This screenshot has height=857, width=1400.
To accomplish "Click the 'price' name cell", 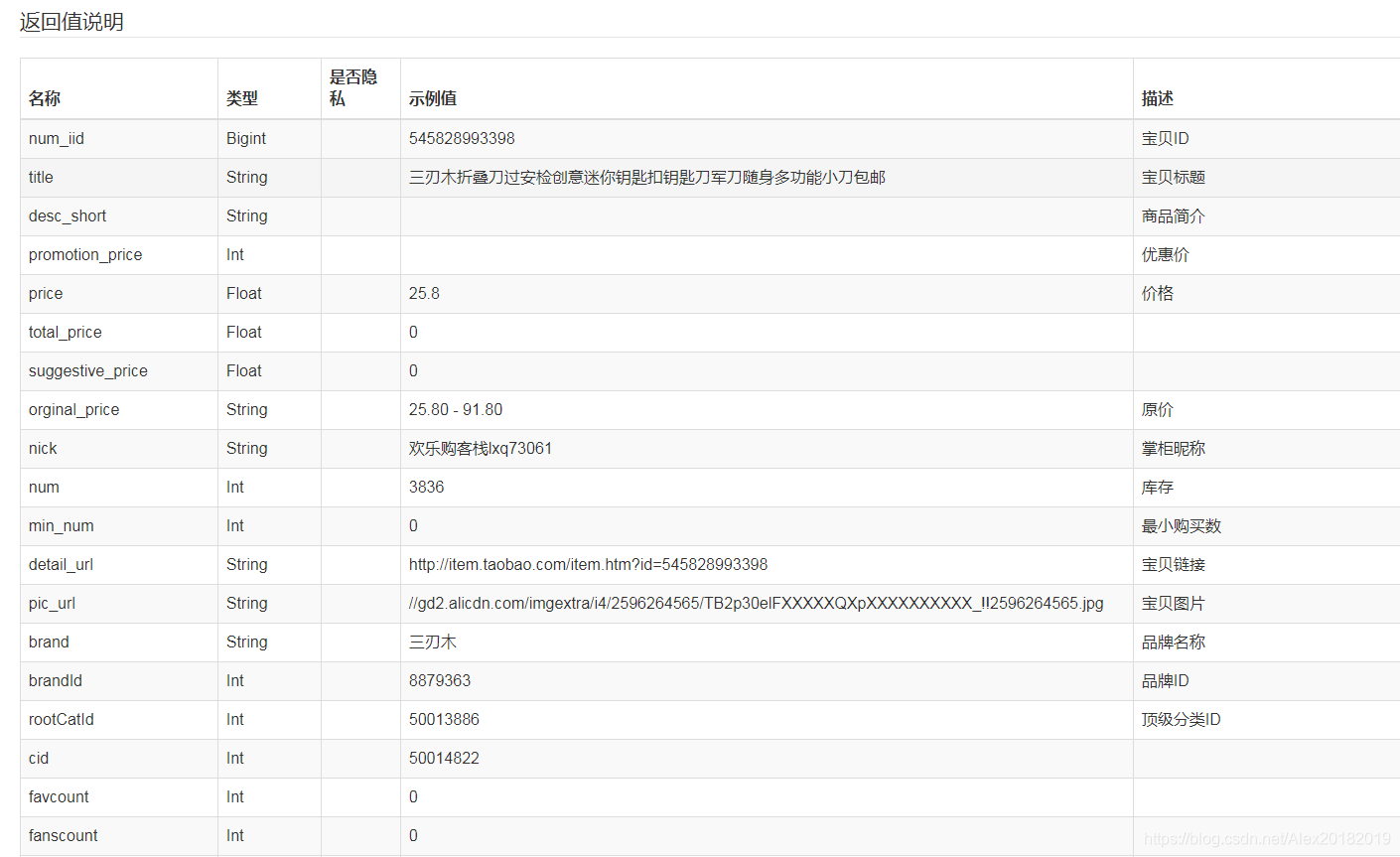I will 46,293.
